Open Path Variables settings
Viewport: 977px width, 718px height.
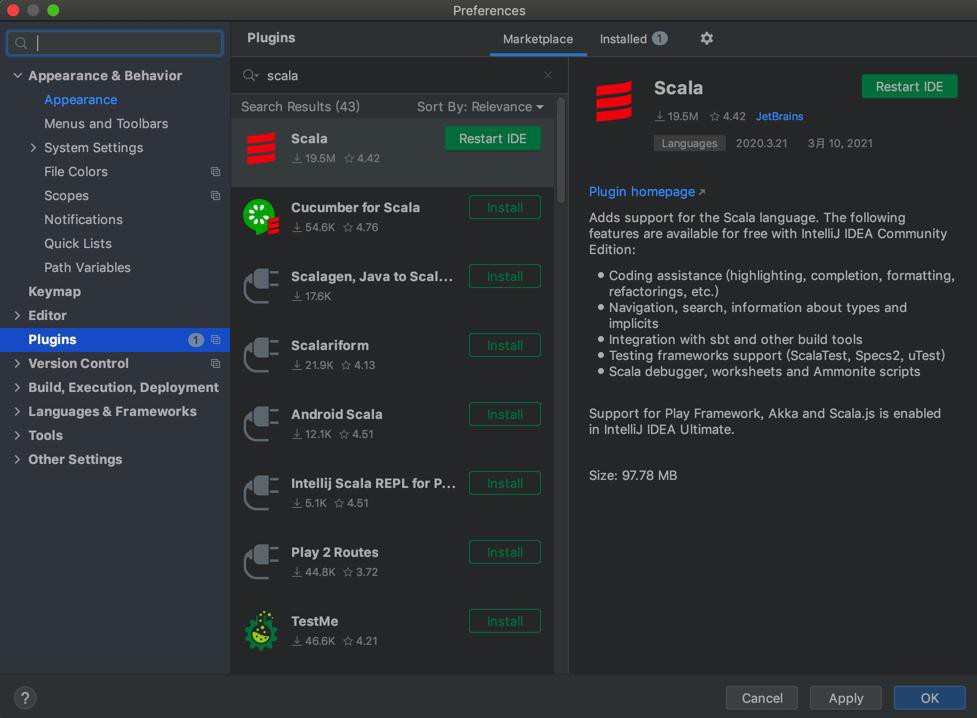tap(87, 267)
